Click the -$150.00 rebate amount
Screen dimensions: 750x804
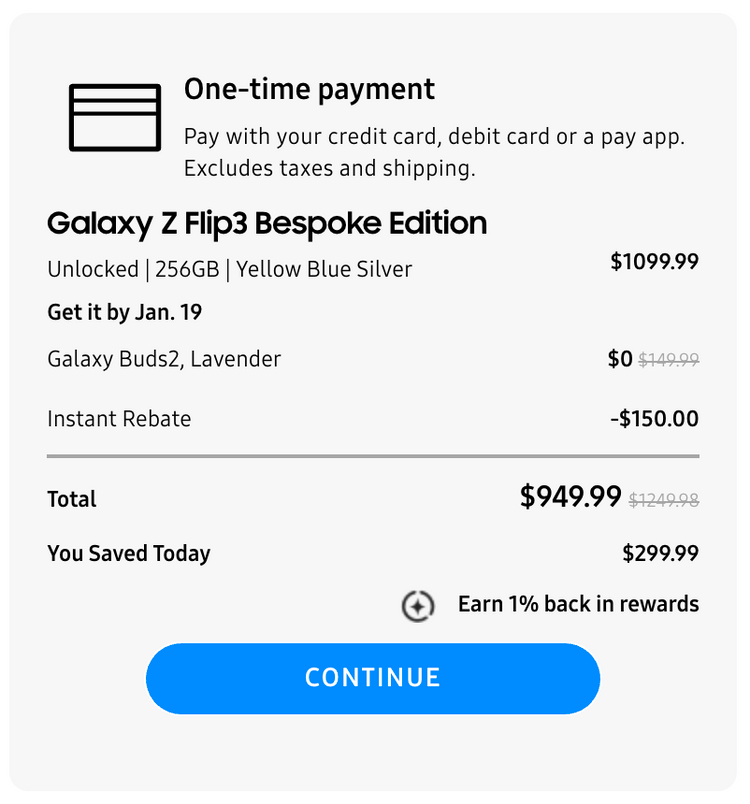coord(654,419)
